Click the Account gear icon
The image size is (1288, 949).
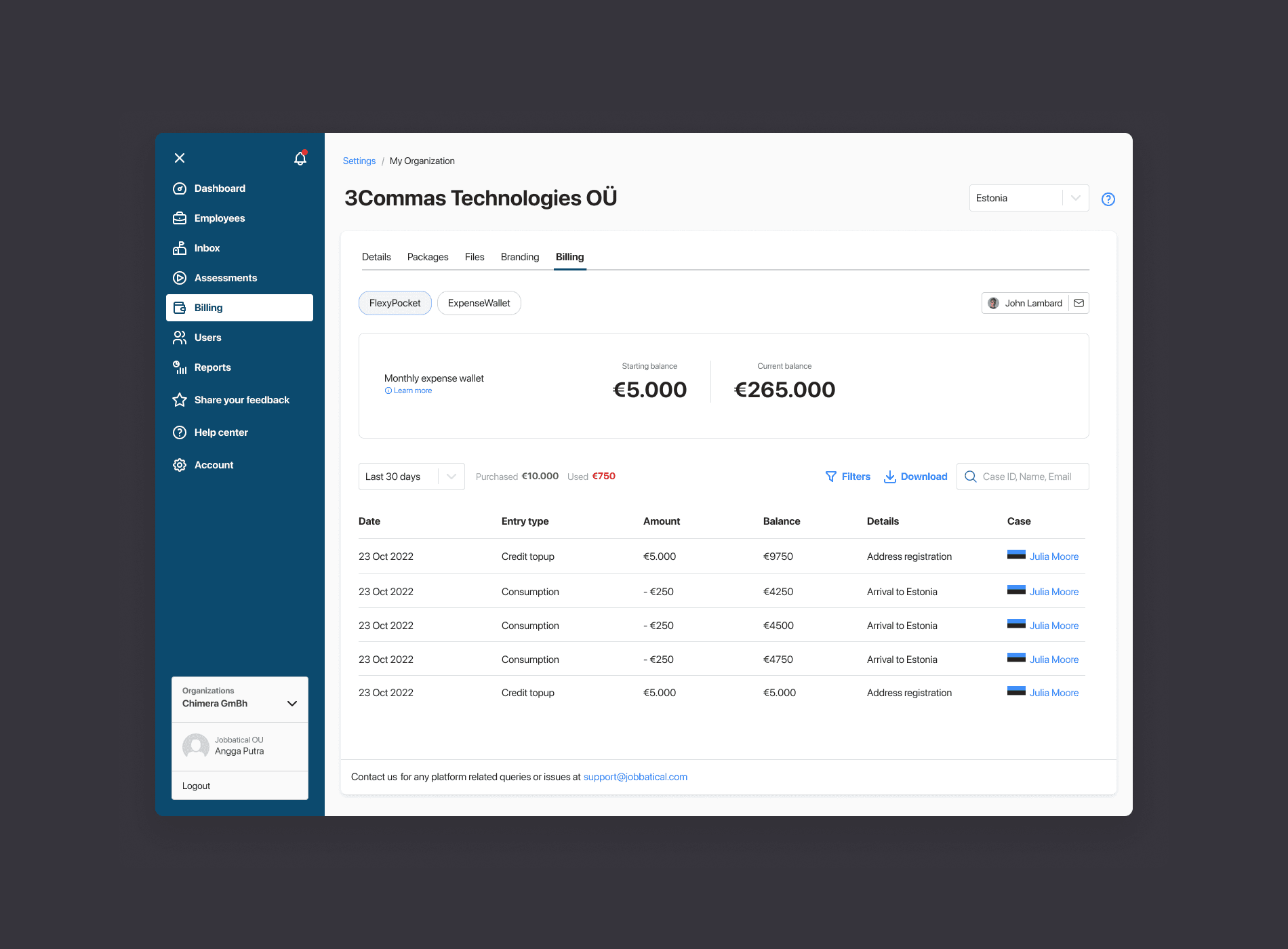point(180,465)
